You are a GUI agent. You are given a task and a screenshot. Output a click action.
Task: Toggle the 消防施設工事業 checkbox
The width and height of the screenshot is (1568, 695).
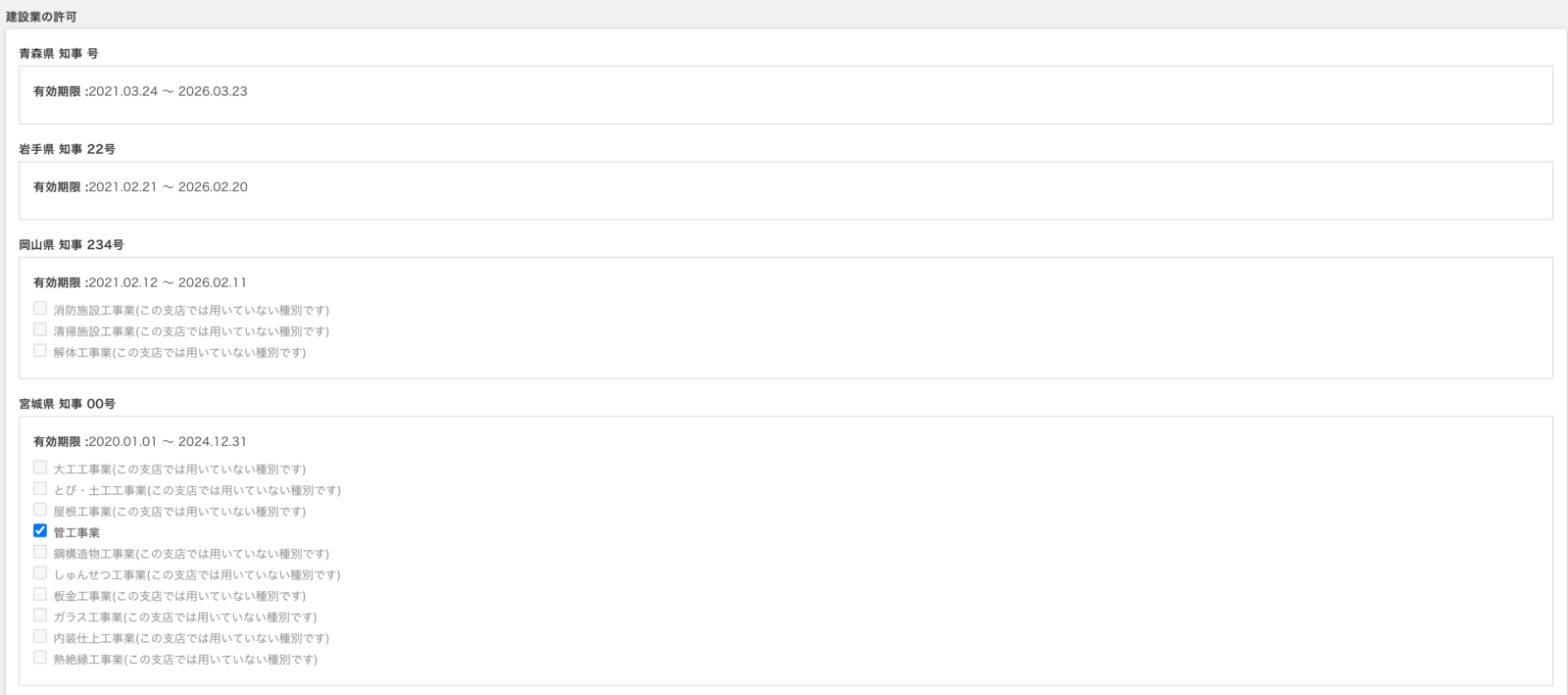[40, 308]
